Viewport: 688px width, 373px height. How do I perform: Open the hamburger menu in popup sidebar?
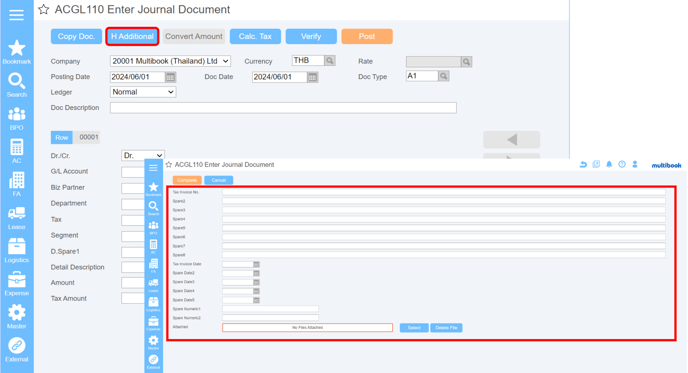tap(153, 168)
